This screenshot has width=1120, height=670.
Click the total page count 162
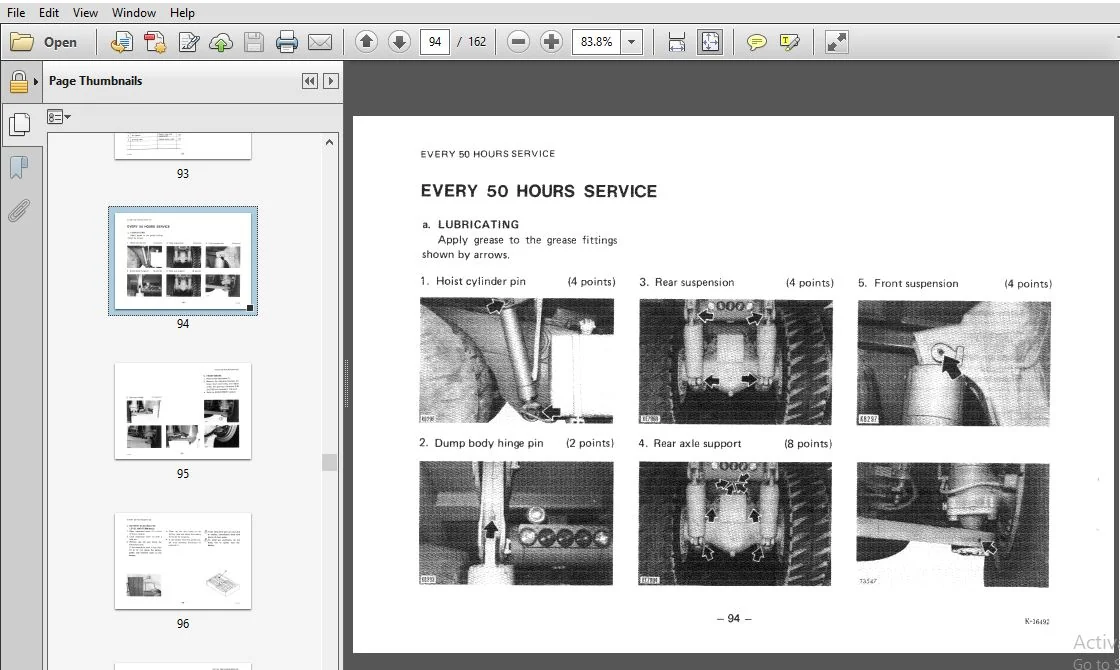click(x=477, y=41)
